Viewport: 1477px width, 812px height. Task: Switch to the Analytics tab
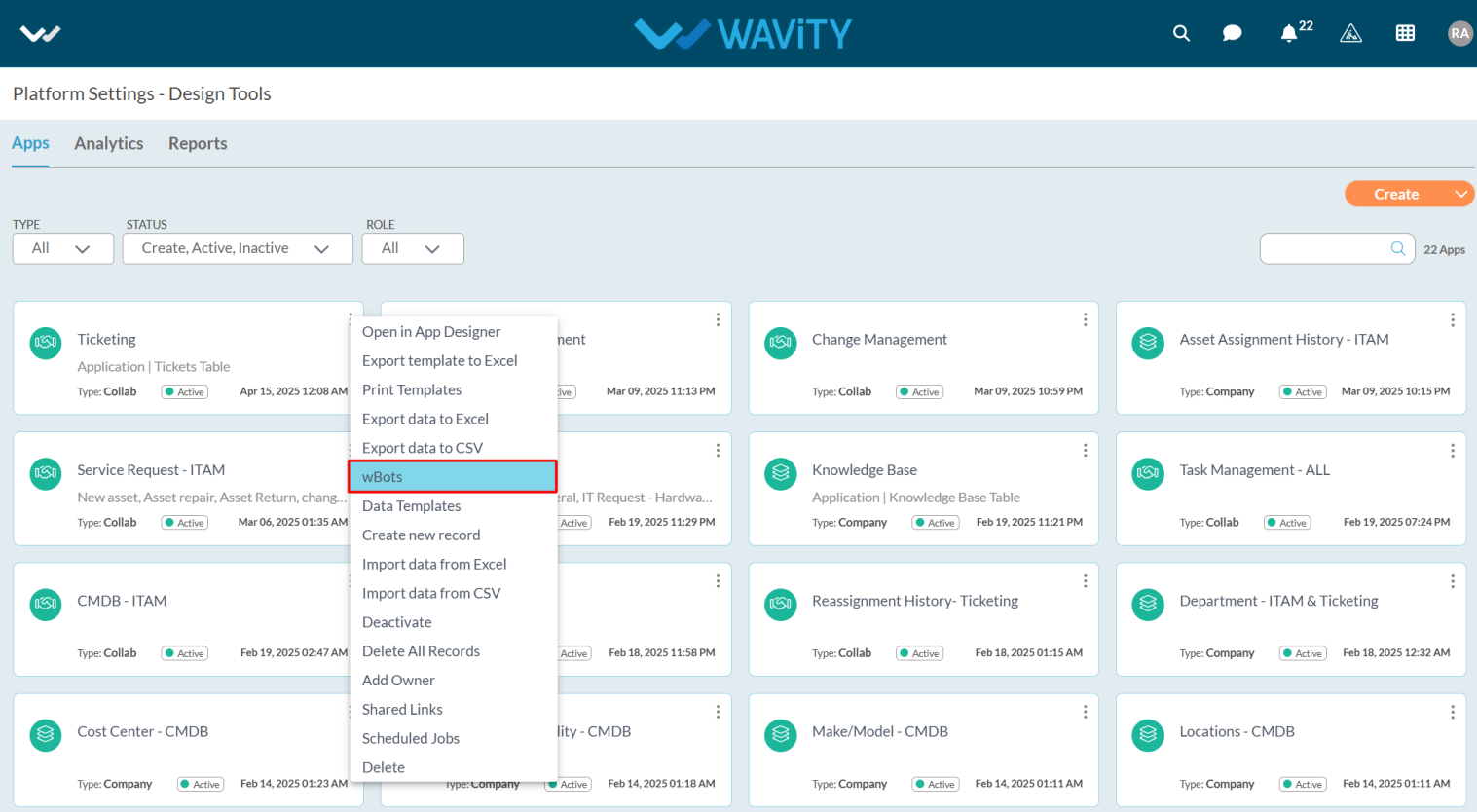coord(109,143)
